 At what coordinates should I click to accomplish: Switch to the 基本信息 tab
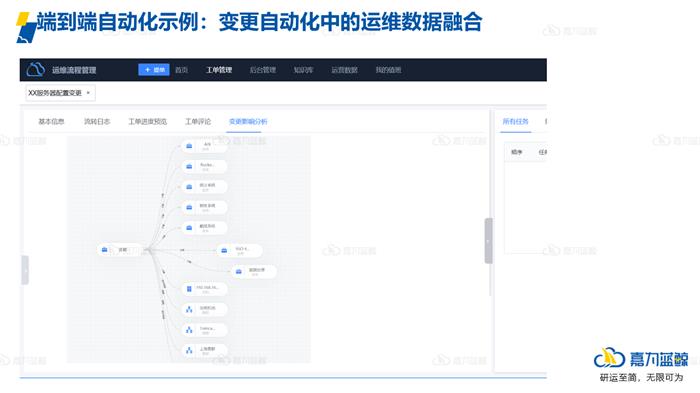(51, 121)
